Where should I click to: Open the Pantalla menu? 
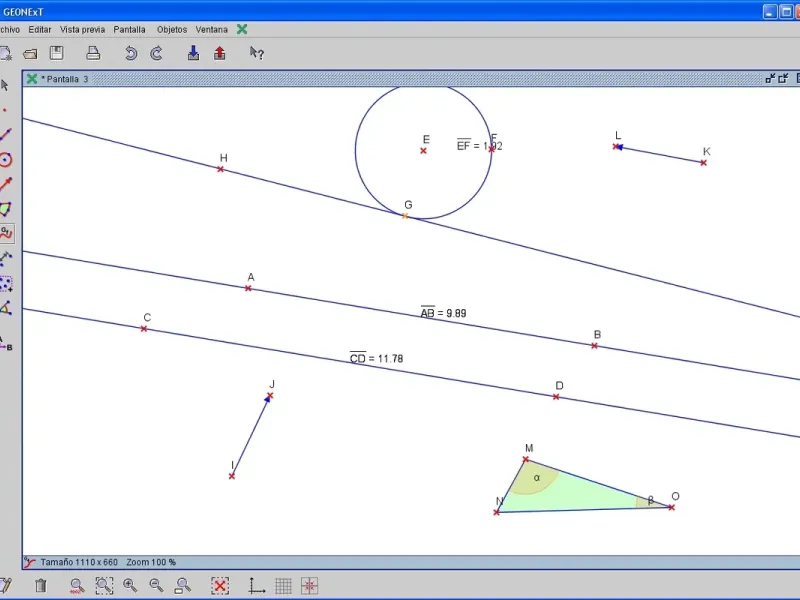pos(130,30)
